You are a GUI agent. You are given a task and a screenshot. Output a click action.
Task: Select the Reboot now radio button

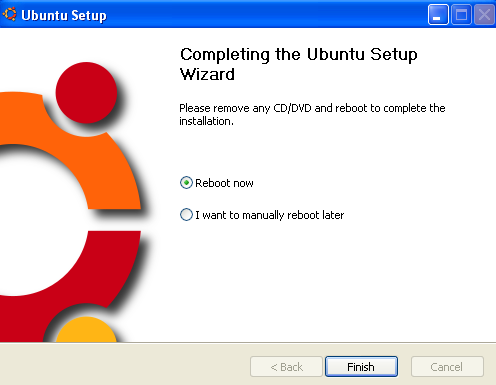point(186,183)
